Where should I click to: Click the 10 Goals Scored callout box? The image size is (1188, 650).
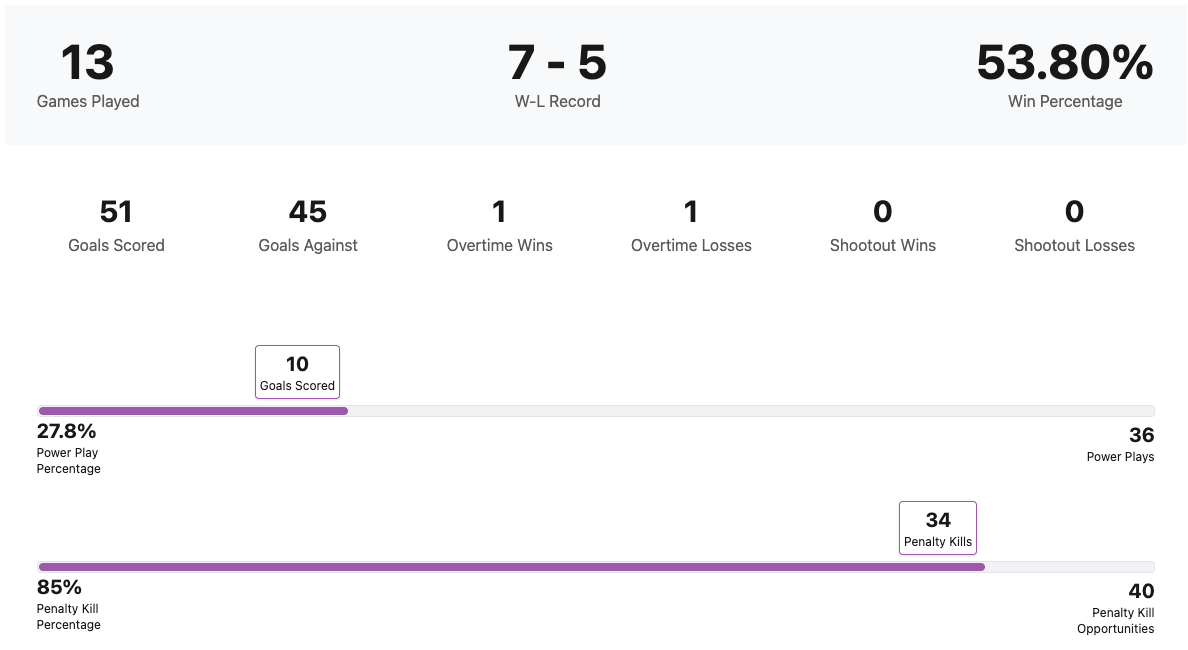click(x=297, y=372)
